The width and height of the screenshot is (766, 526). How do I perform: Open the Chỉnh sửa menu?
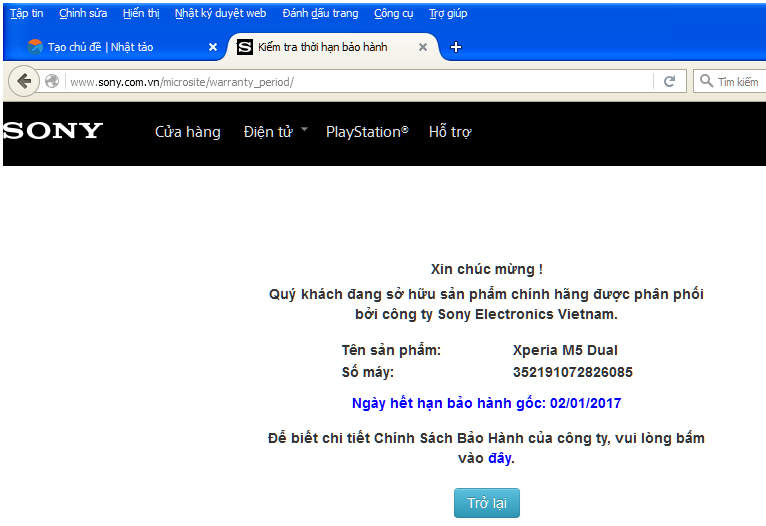tap(83, 13)
